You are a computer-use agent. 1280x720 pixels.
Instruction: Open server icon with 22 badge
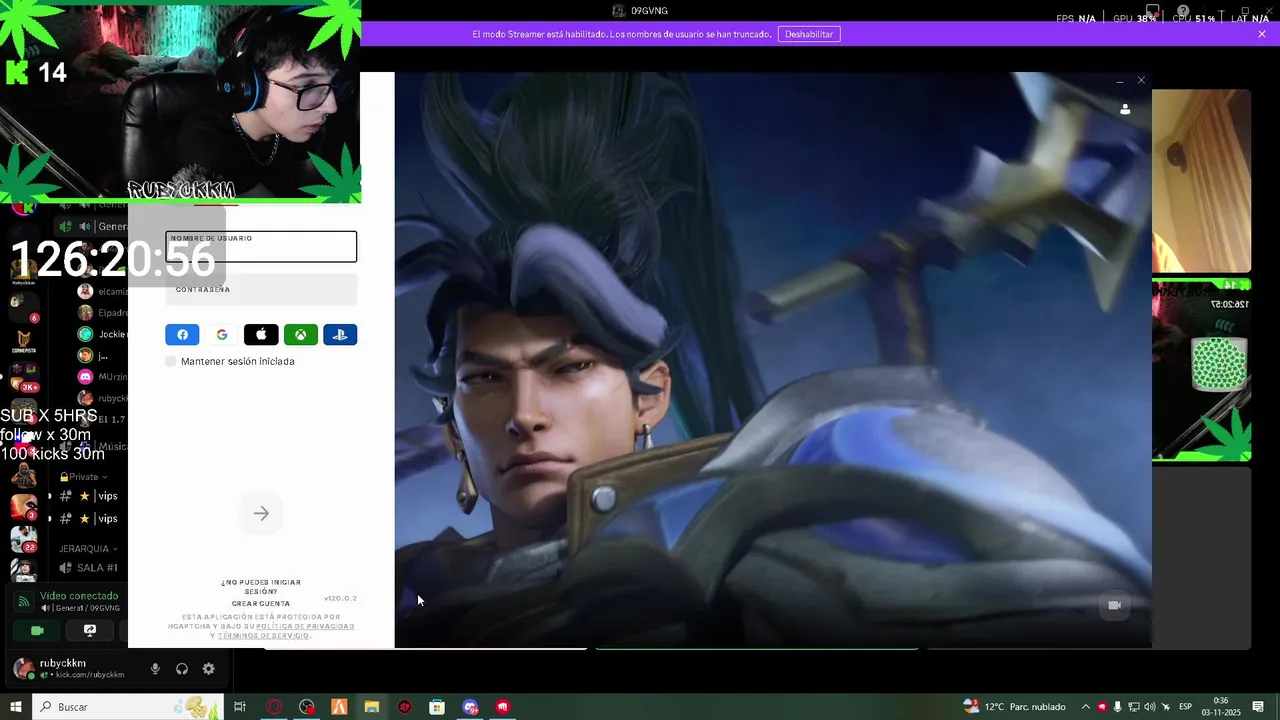click(24, 538)
